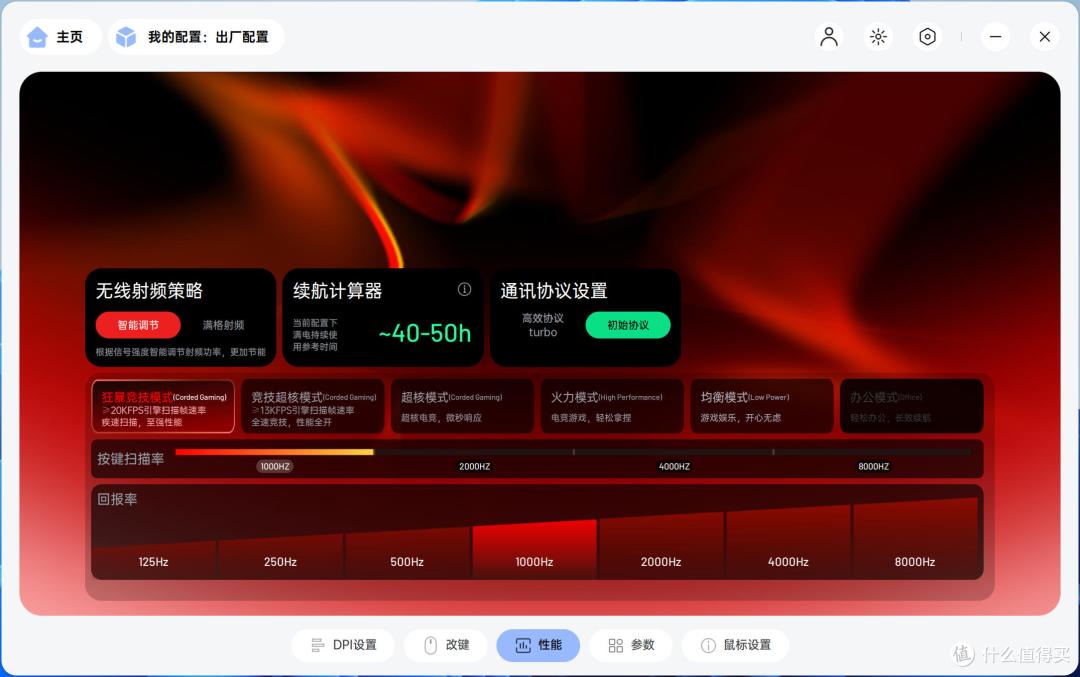Minimize the window
1080x677 pixels.
click(995, 37)
